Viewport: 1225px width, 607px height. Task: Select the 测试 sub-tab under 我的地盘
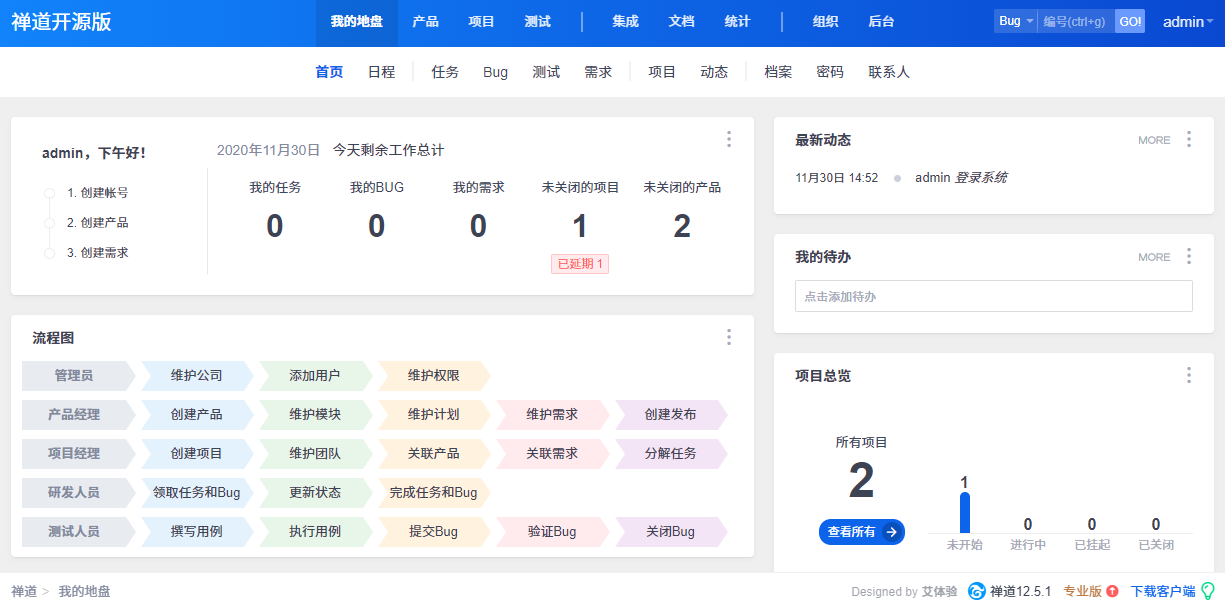pyautogui.click(x=546, y=72)
